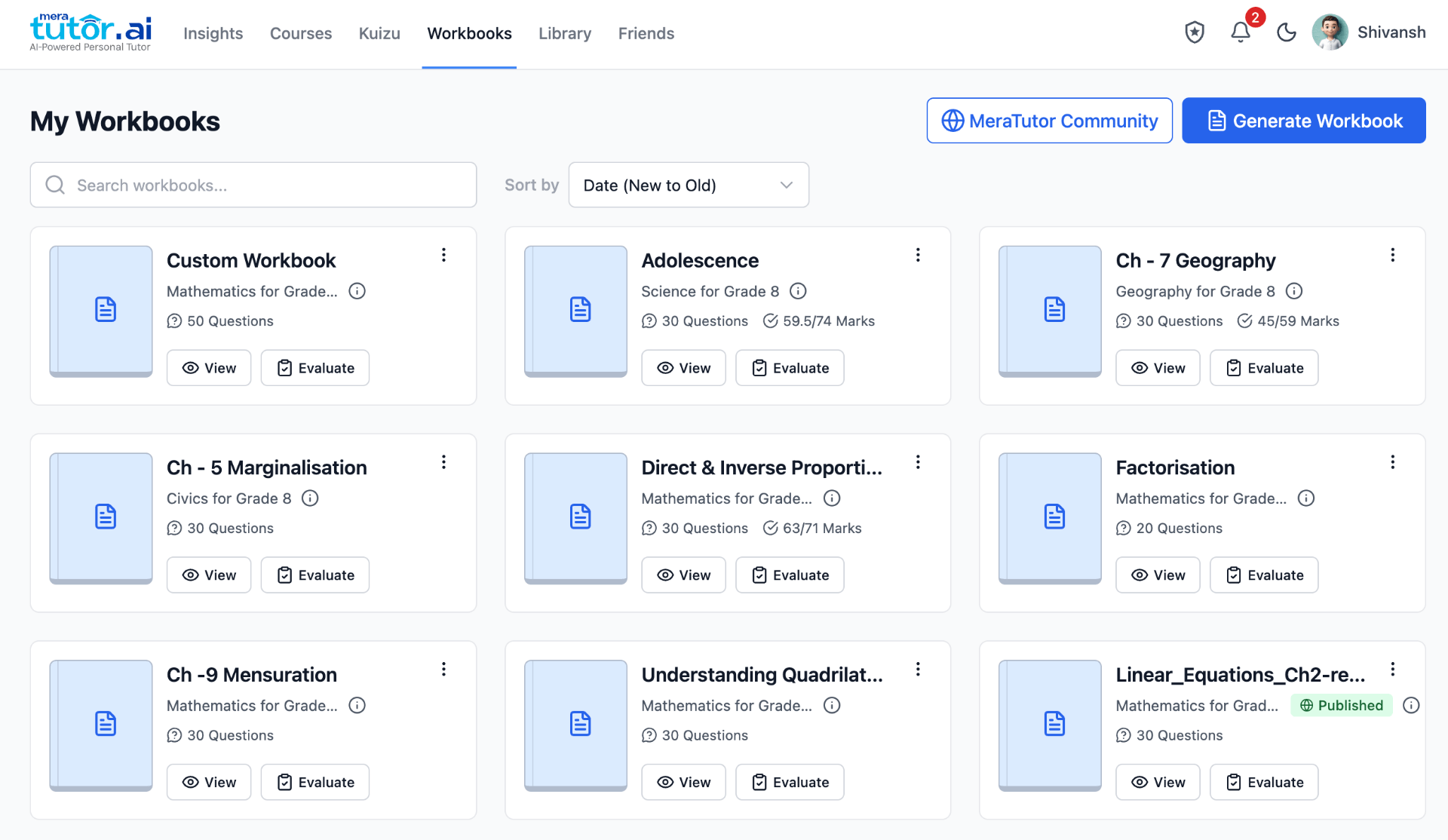
Task: Expand options menu on Linear_Equations_Ch2 workbook
Action: click(1393, 669)
